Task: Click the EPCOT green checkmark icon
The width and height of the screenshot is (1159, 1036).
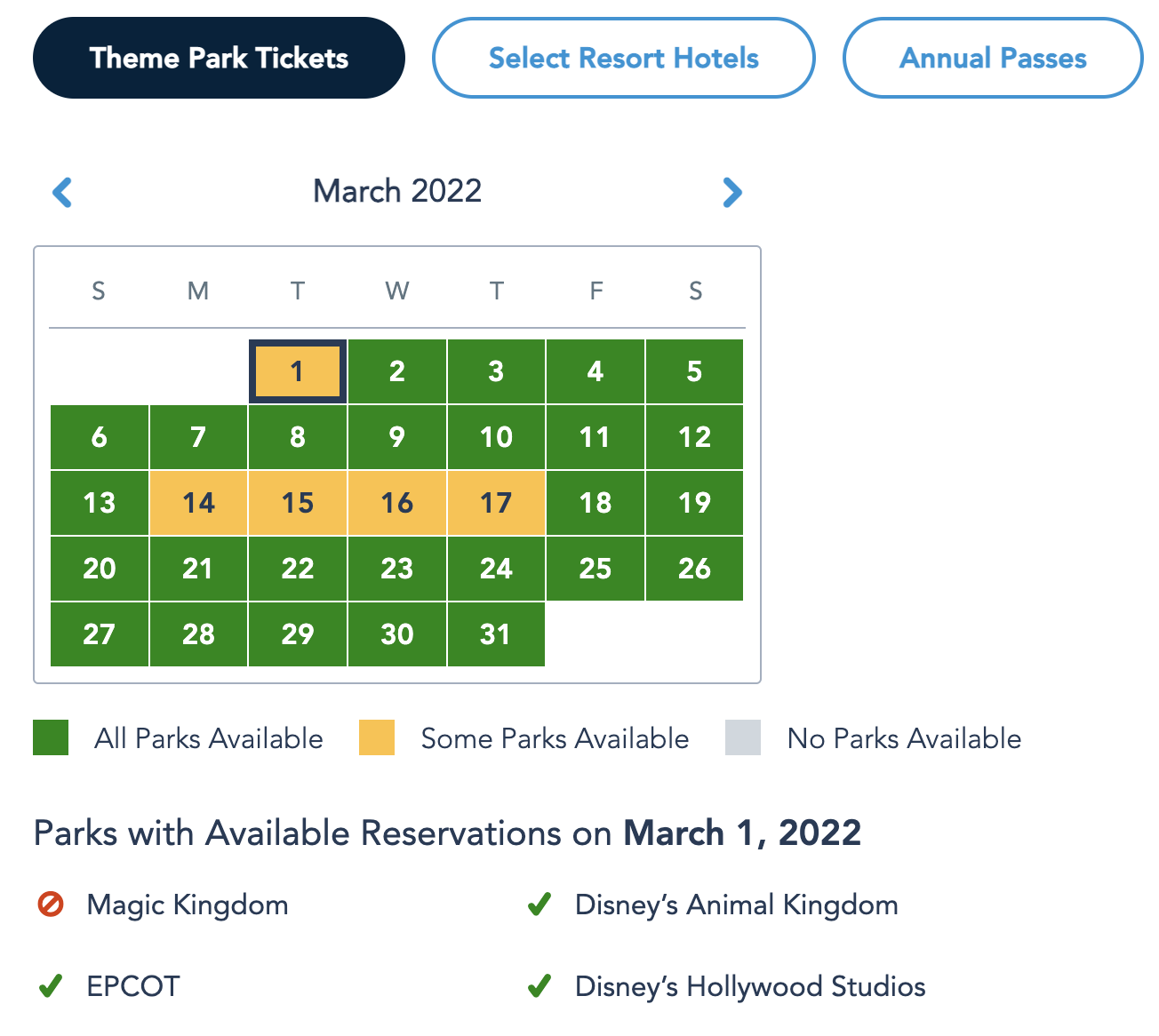Action: coord(51,986)
